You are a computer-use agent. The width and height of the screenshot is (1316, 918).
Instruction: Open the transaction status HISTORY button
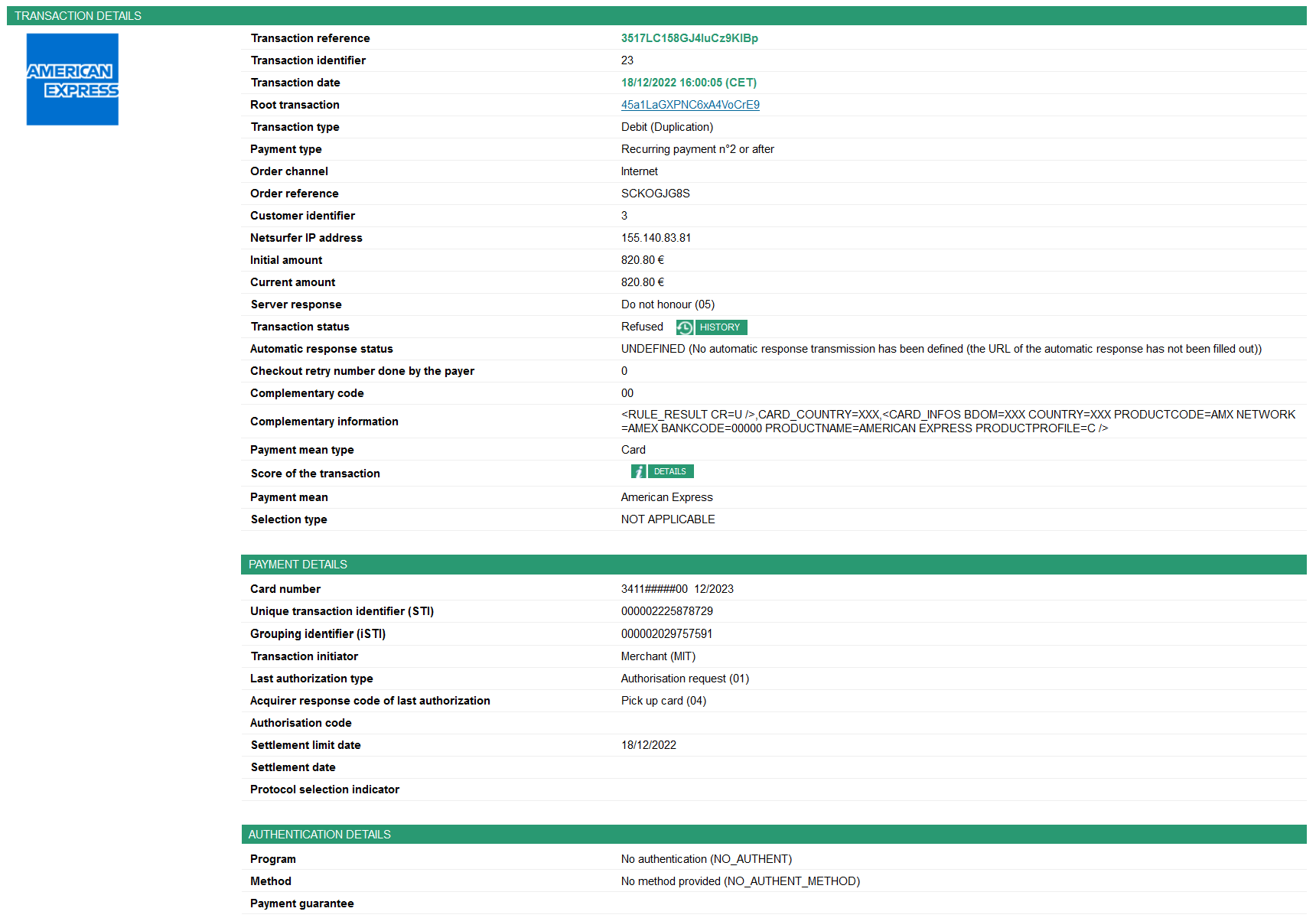[720, 327]
